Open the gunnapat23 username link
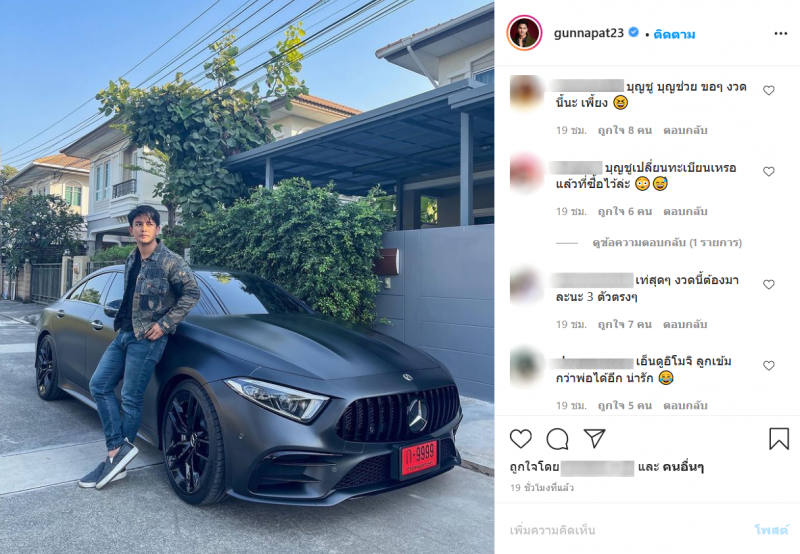The width and height of the screenshot is (800, 554). (x=589, y=33)
